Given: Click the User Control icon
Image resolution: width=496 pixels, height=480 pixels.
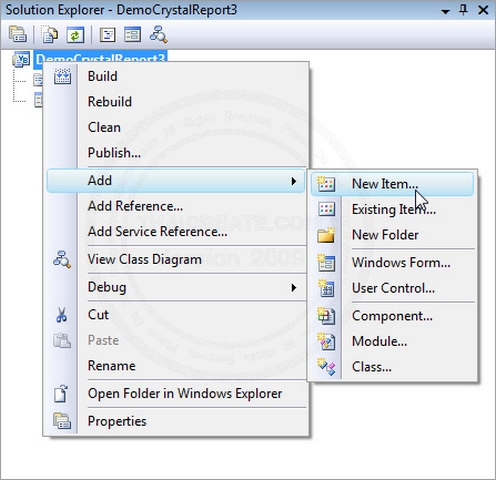Looking at the screenshot, I should coord(326,288).
